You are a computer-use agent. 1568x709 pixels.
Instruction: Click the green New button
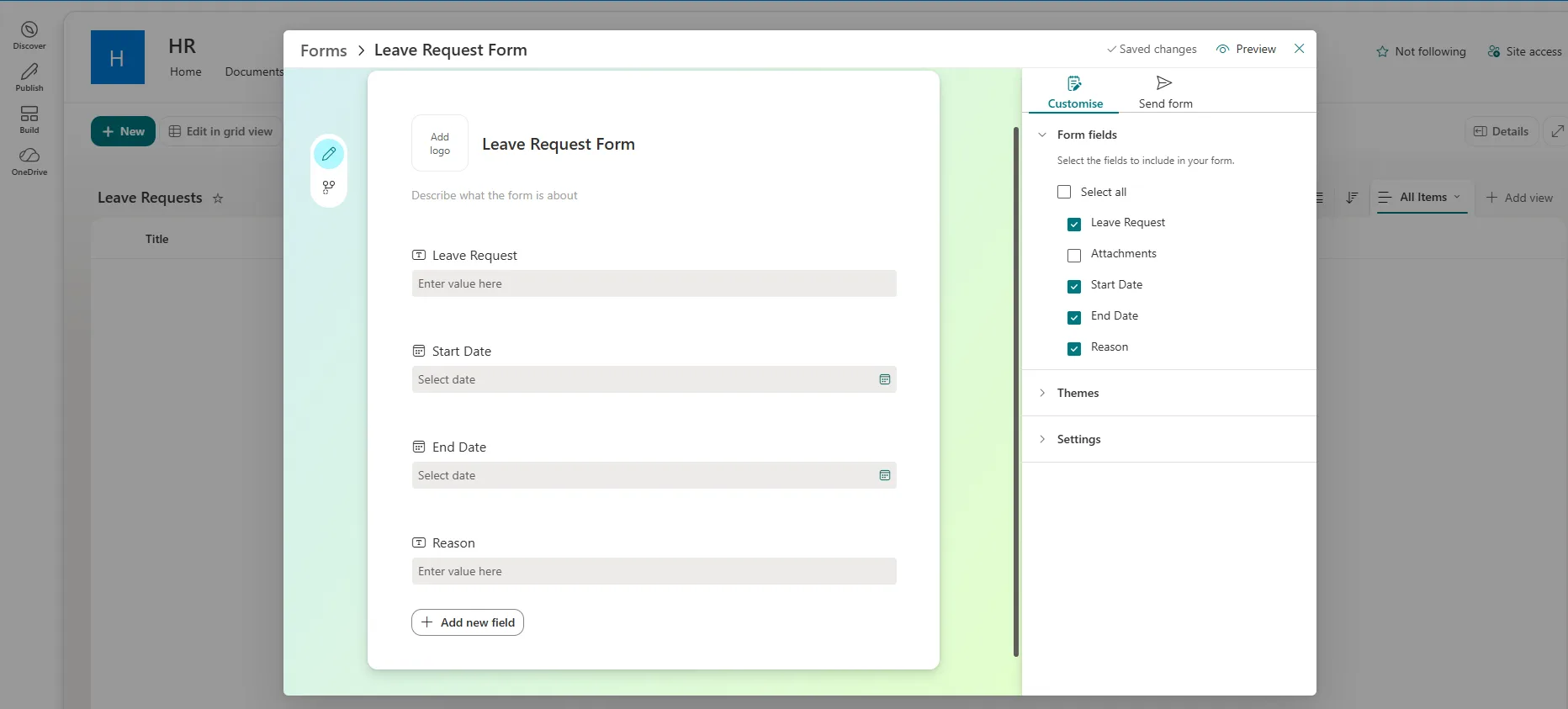coord(123,131)
